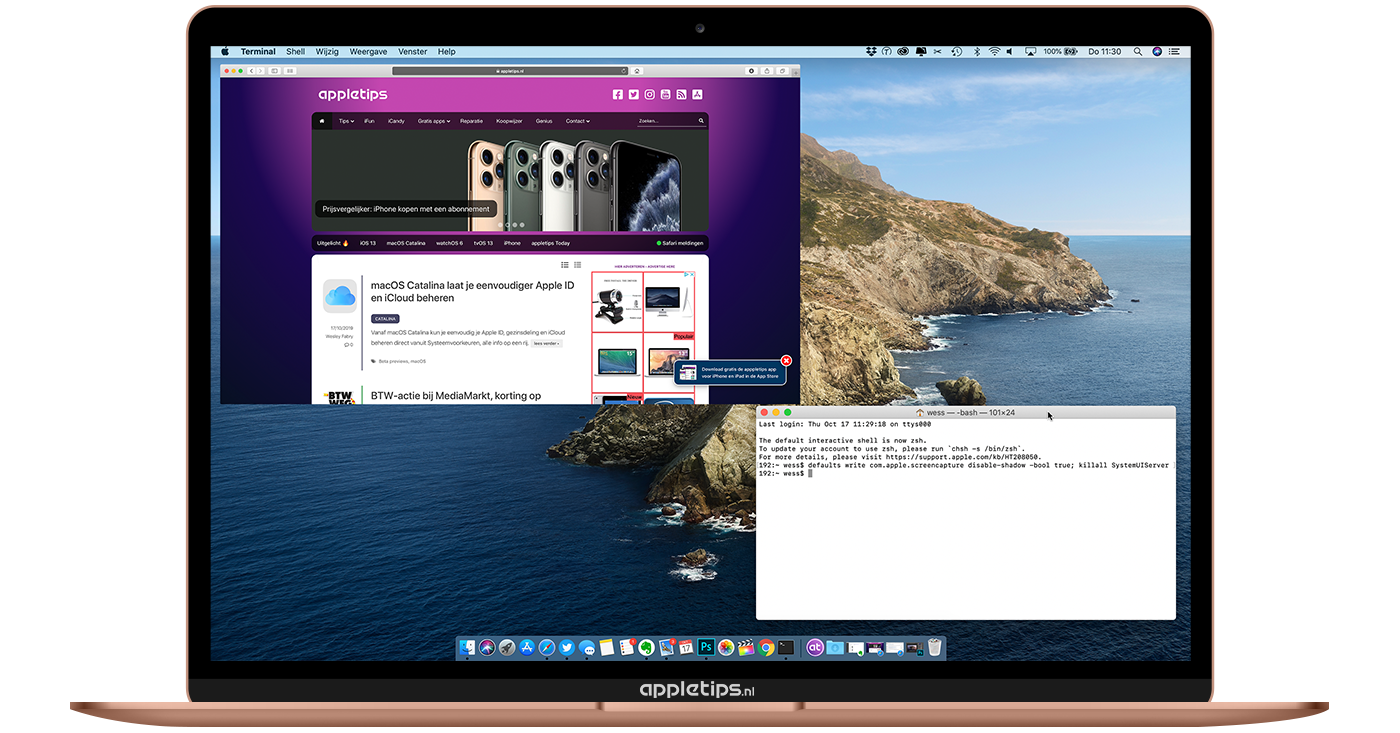1400x733 pixels.
Task: Open the Reparatie nav link
Action: (472, 121)
